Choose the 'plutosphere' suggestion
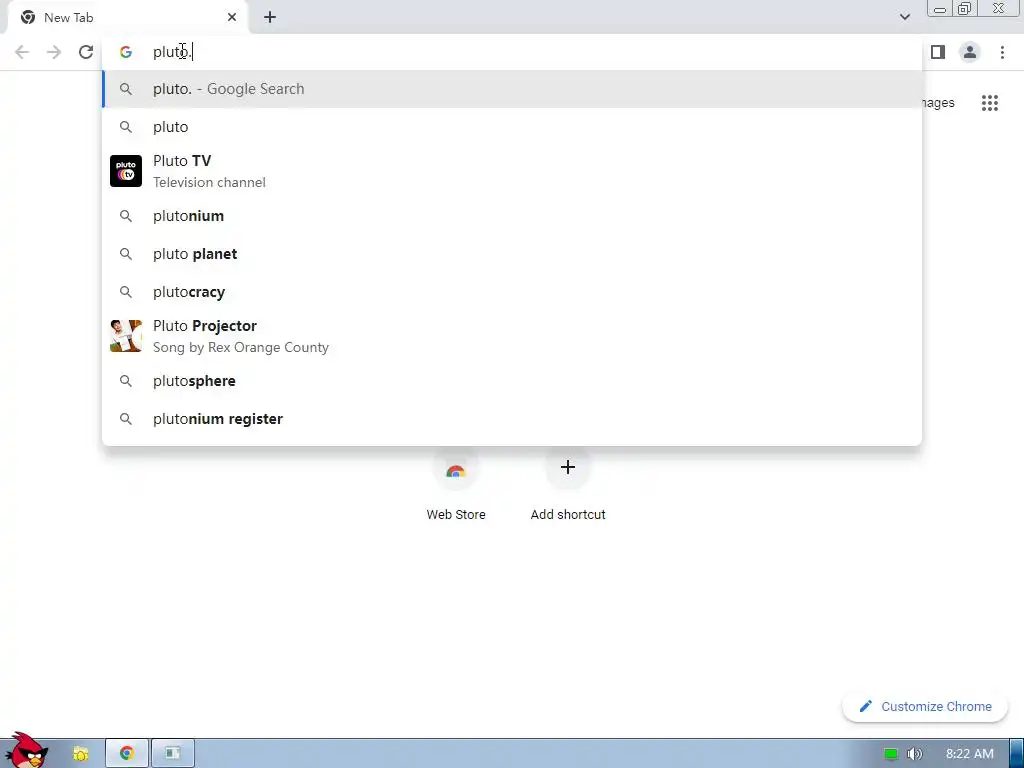1024x768 pixels. pyautogui.click(x=512, y=381)
